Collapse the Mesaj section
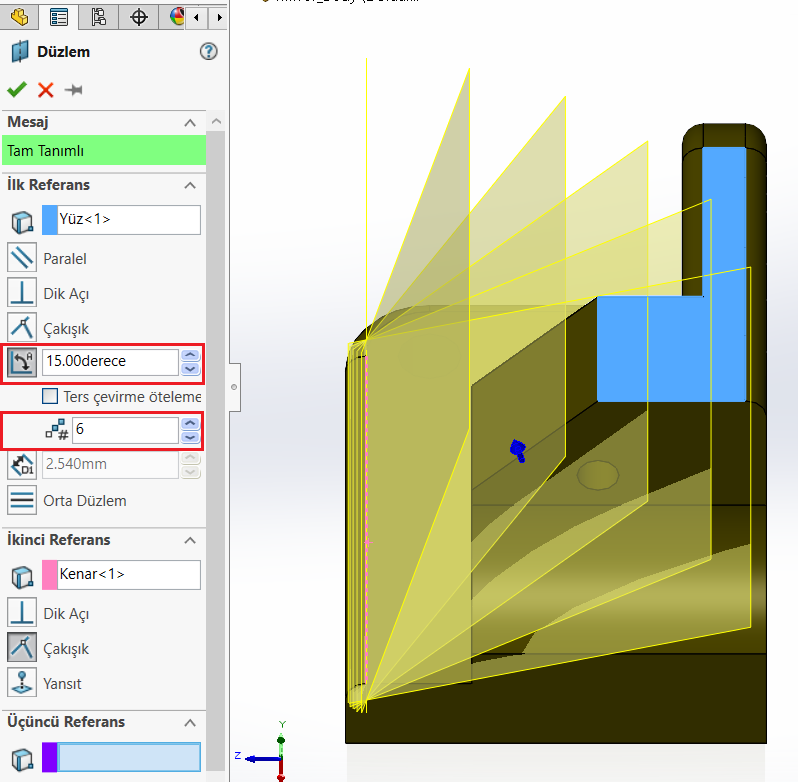798x782 pixels. [x=190, y=122]
